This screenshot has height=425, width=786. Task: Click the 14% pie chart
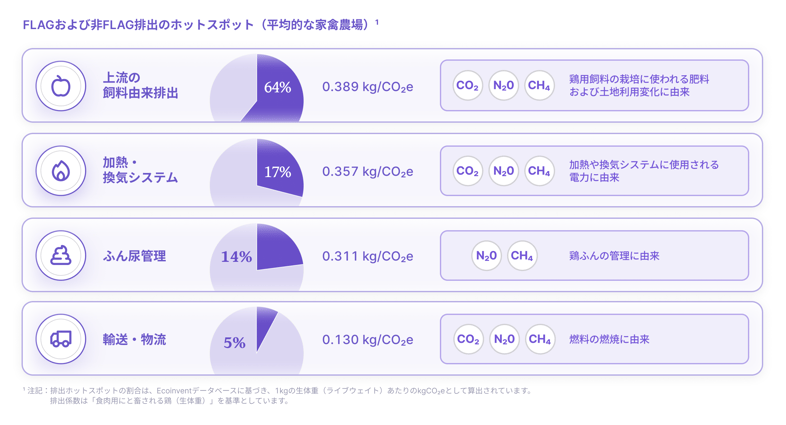257,258
